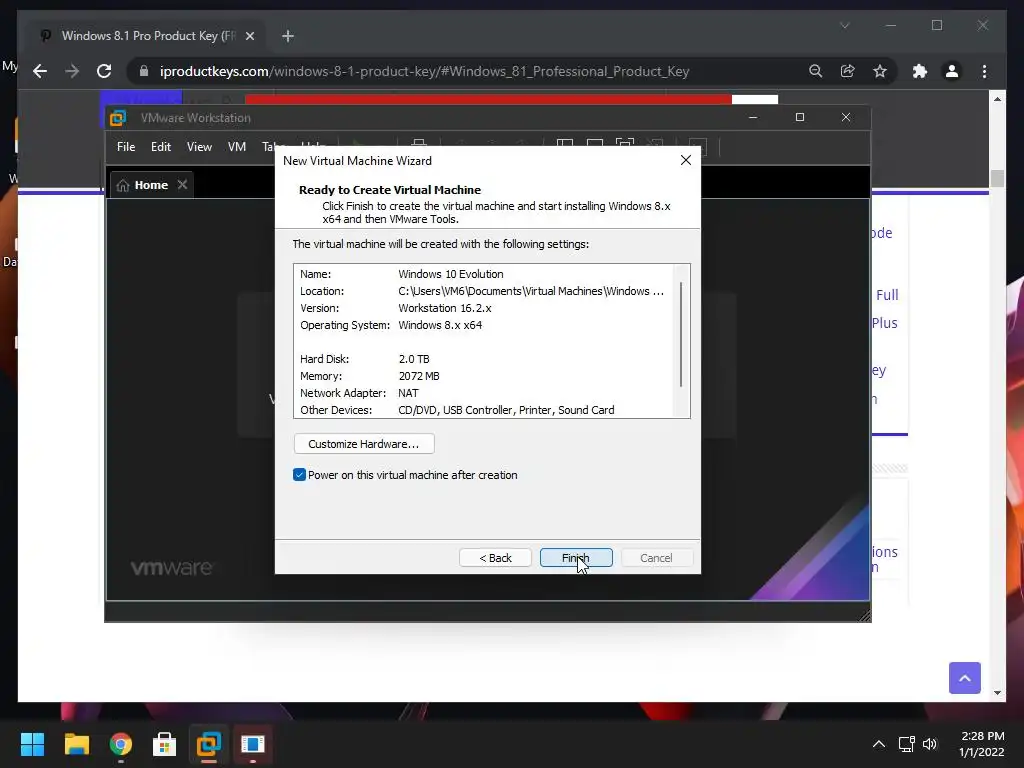Bookmark this page with the star

click(x=880, y=71)
